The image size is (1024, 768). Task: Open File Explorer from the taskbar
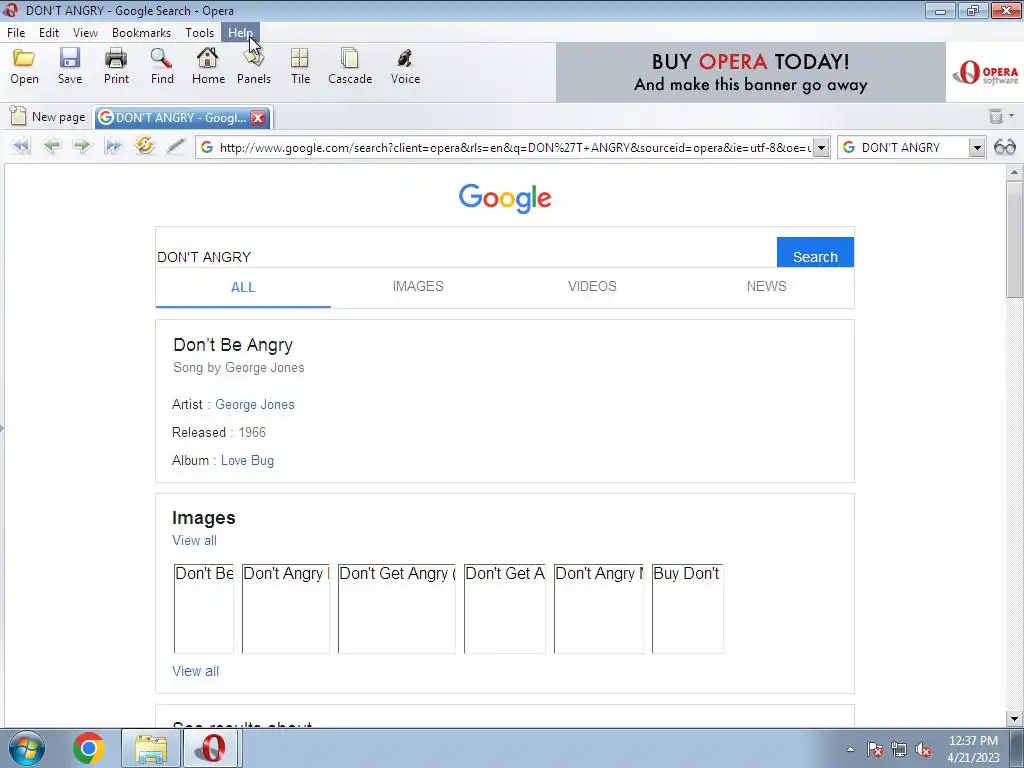(x=151, y=748)
